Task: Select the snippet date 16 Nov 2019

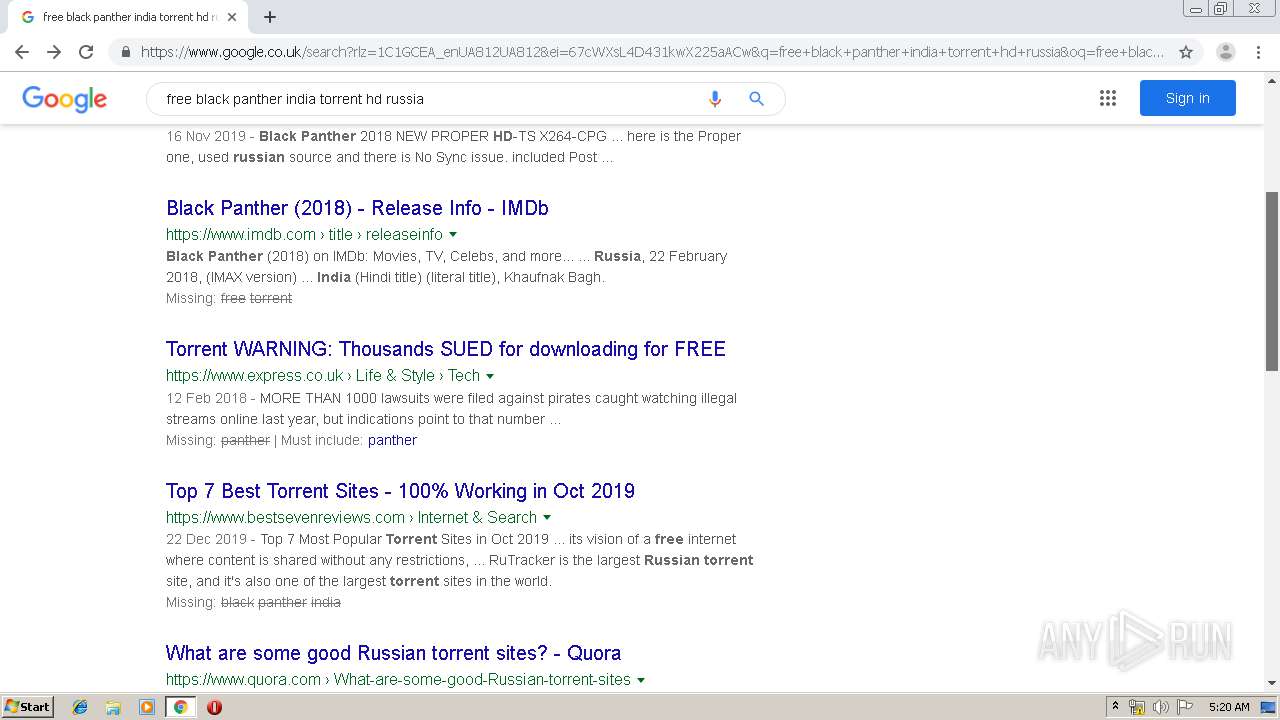Action: [x=206, y=136]
